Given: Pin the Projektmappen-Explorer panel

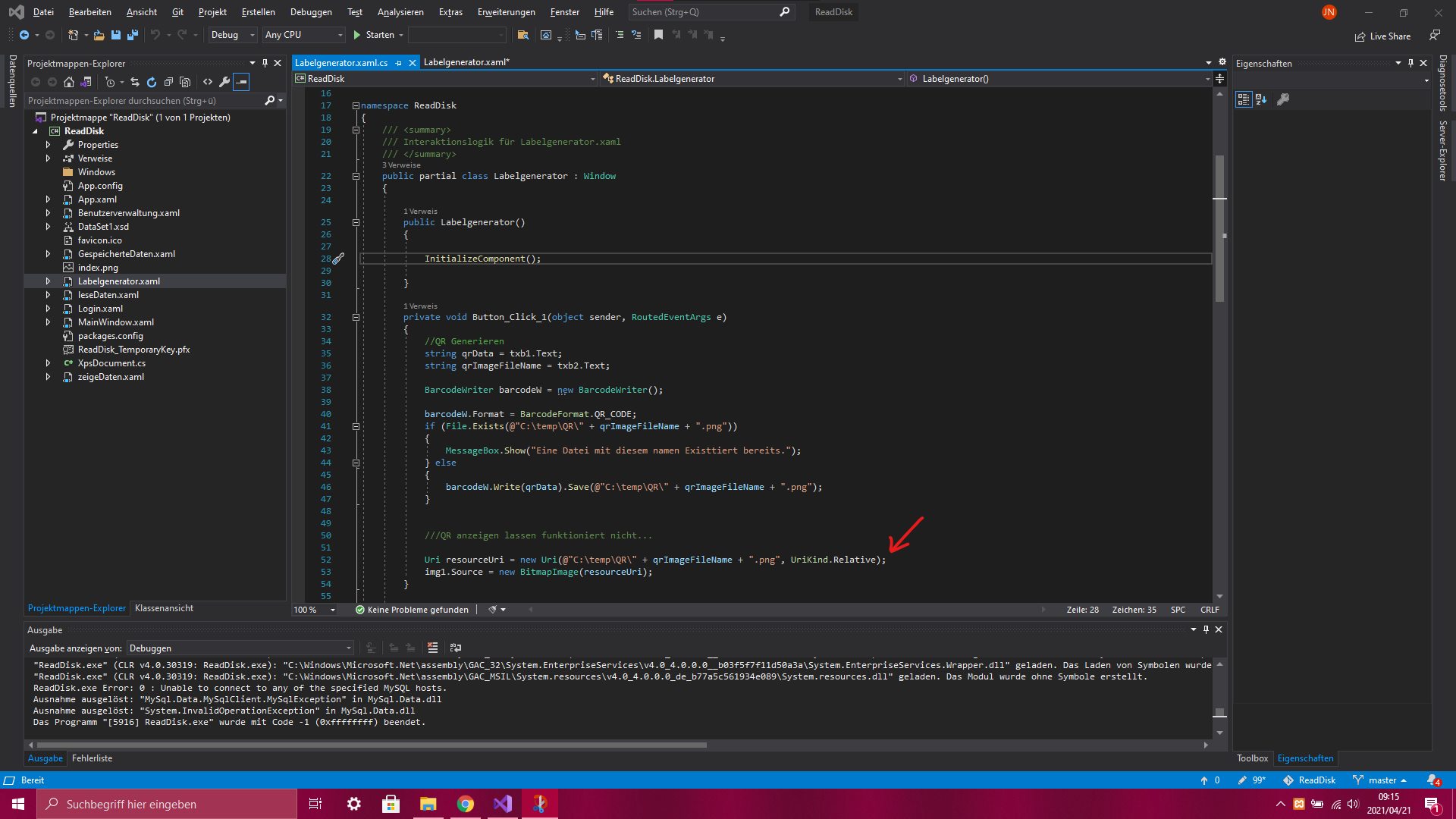Looking at the screenshot, I should (265, 63).
